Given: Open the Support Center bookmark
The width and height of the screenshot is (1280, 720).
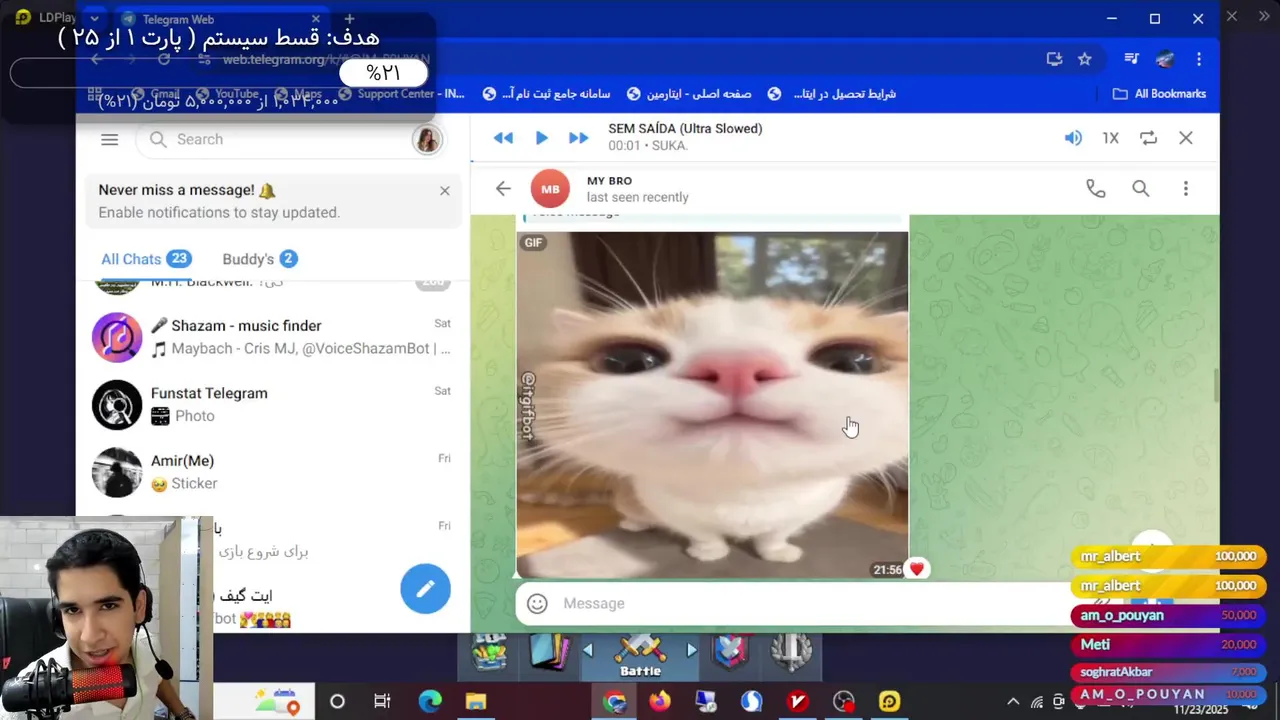Looking at the screenshot, I should [x=402, y=94].
